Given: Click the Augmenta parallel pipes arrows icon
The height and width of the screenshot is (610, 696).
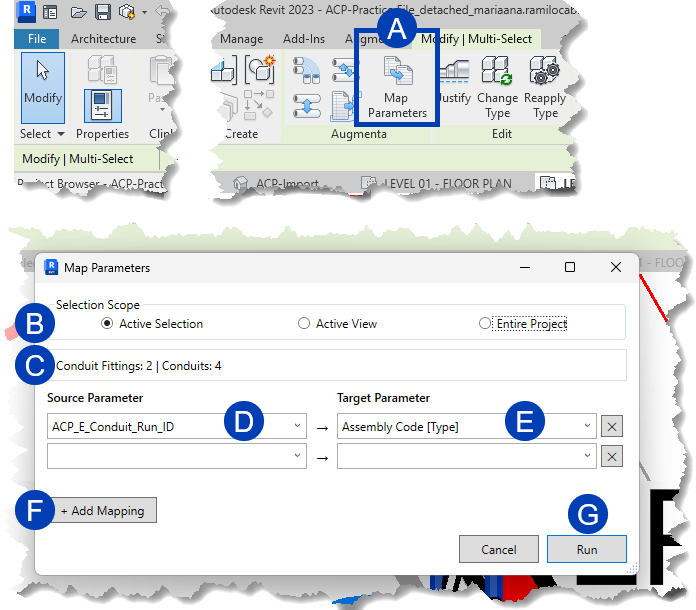Looking at the screenshot, I should (344, 70).
